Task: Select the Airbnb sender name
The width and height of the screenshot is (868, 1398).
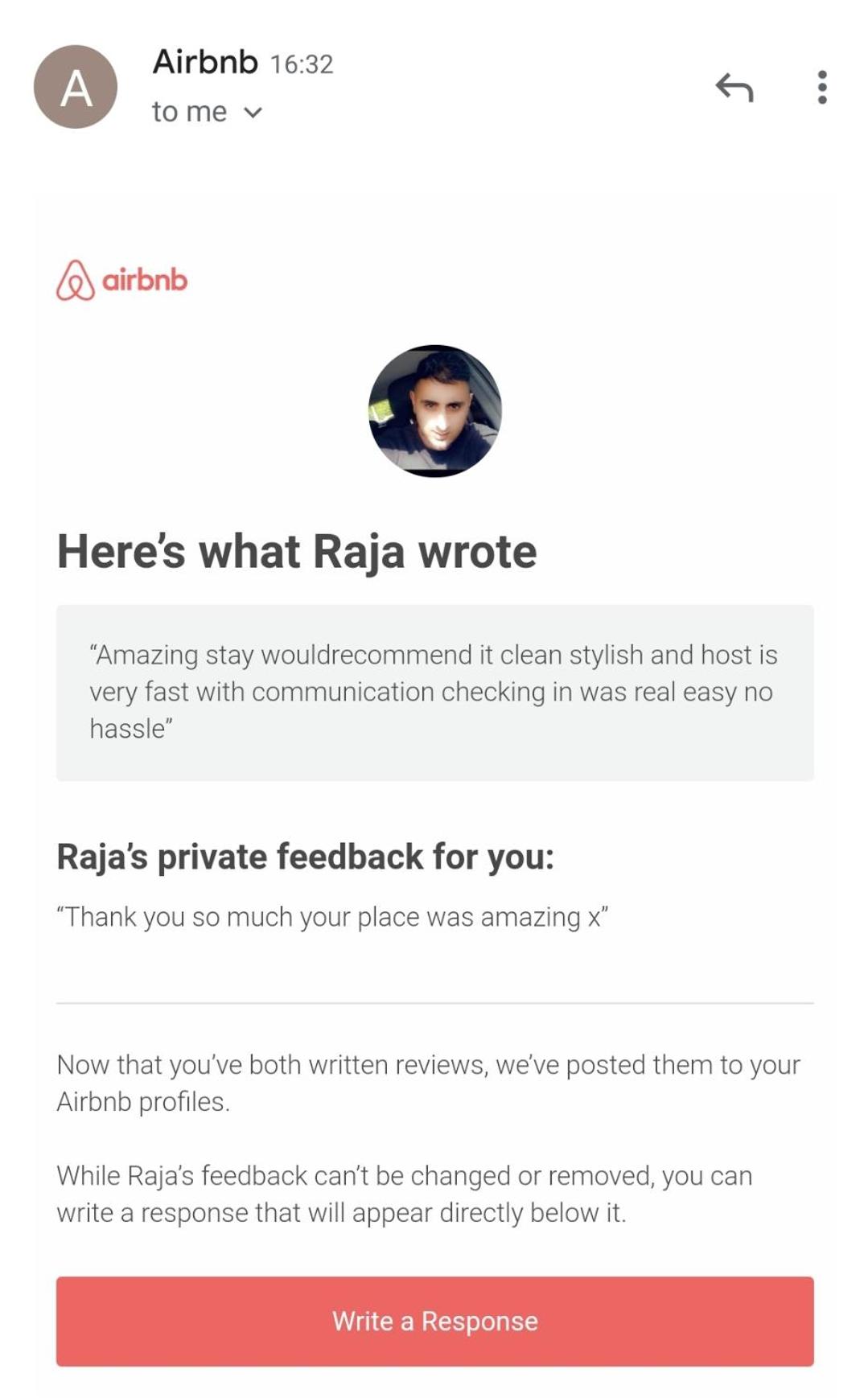Action: (205, 62)
